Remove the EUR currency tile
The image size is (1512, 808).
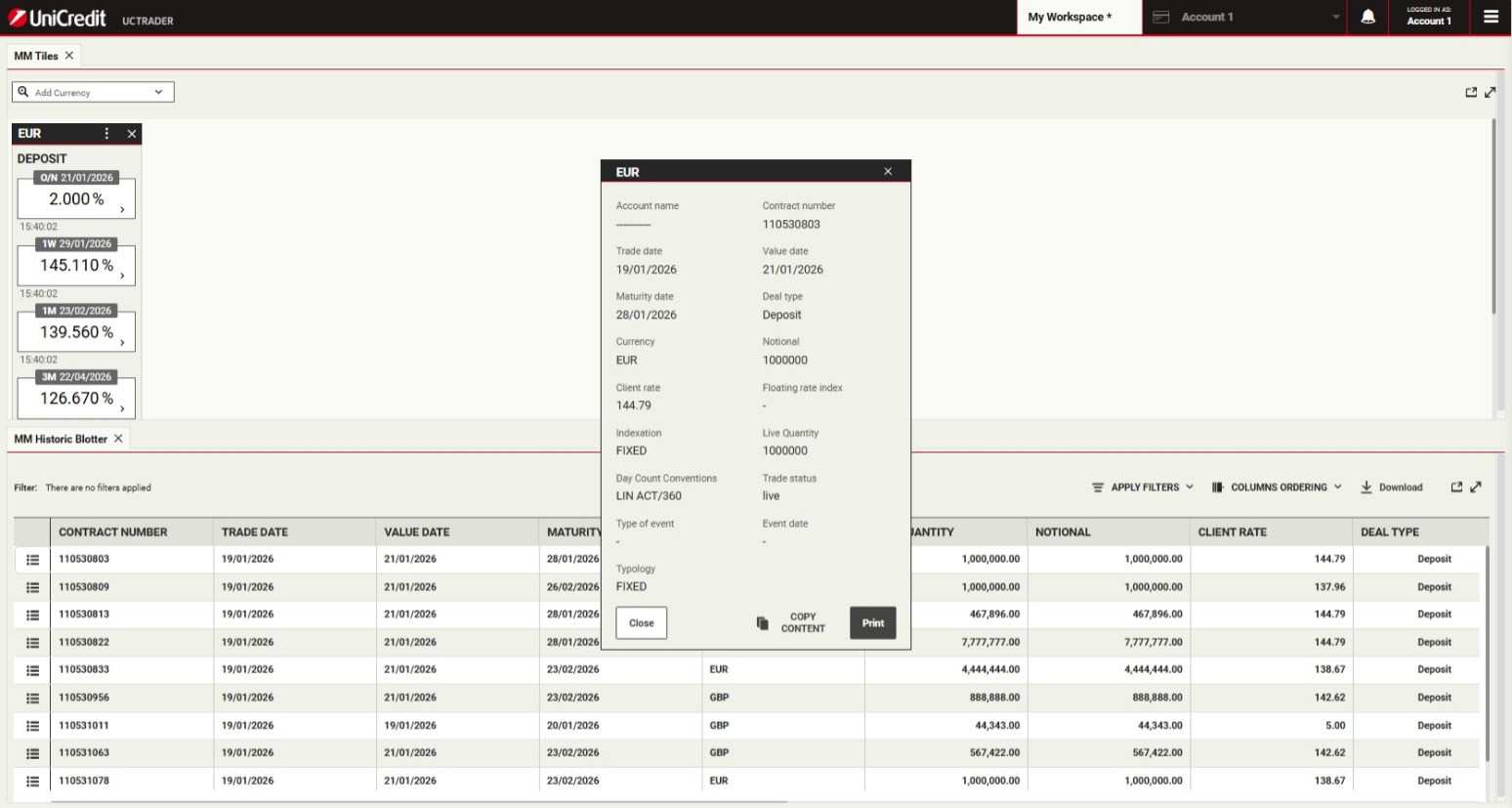132,134
